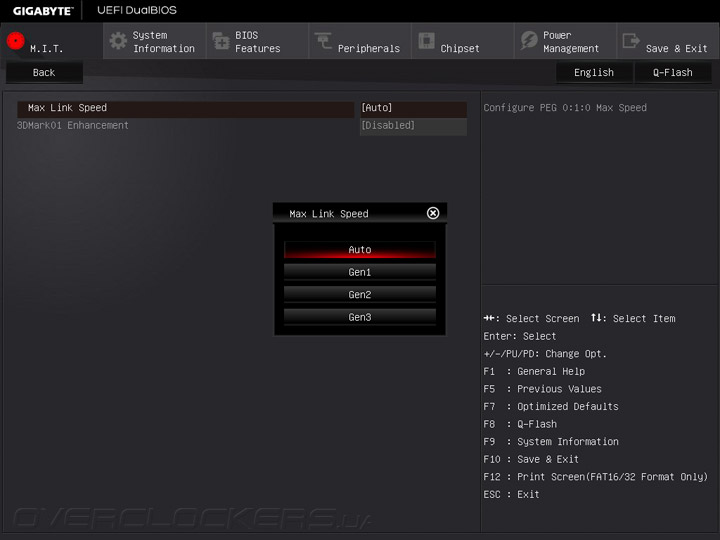Select the 3DMark01 Enhancement setting label
The height and width of the screenshot is (540, 720).
73,125
